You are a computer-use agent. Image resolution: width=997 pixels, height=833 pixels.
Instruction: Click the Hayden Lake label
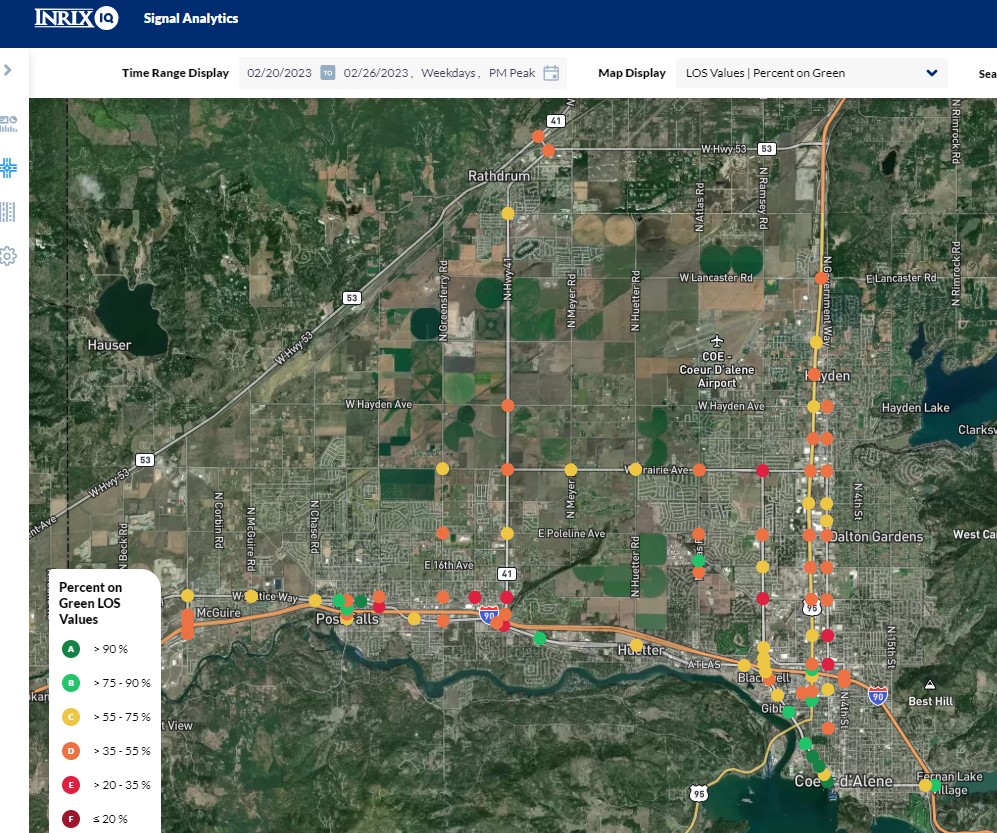pos(916,408)
